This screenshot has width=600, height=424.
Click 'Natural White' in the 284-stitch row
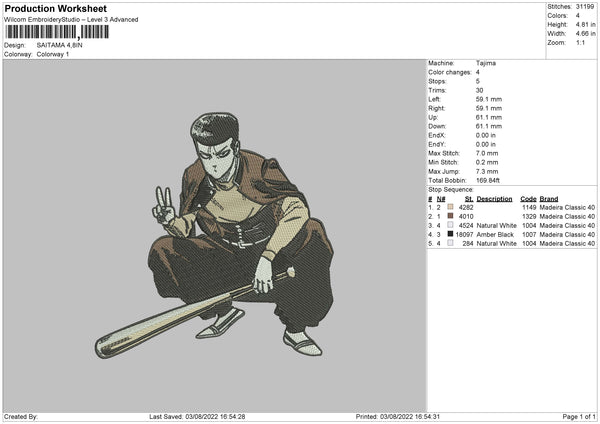point(496,243)
